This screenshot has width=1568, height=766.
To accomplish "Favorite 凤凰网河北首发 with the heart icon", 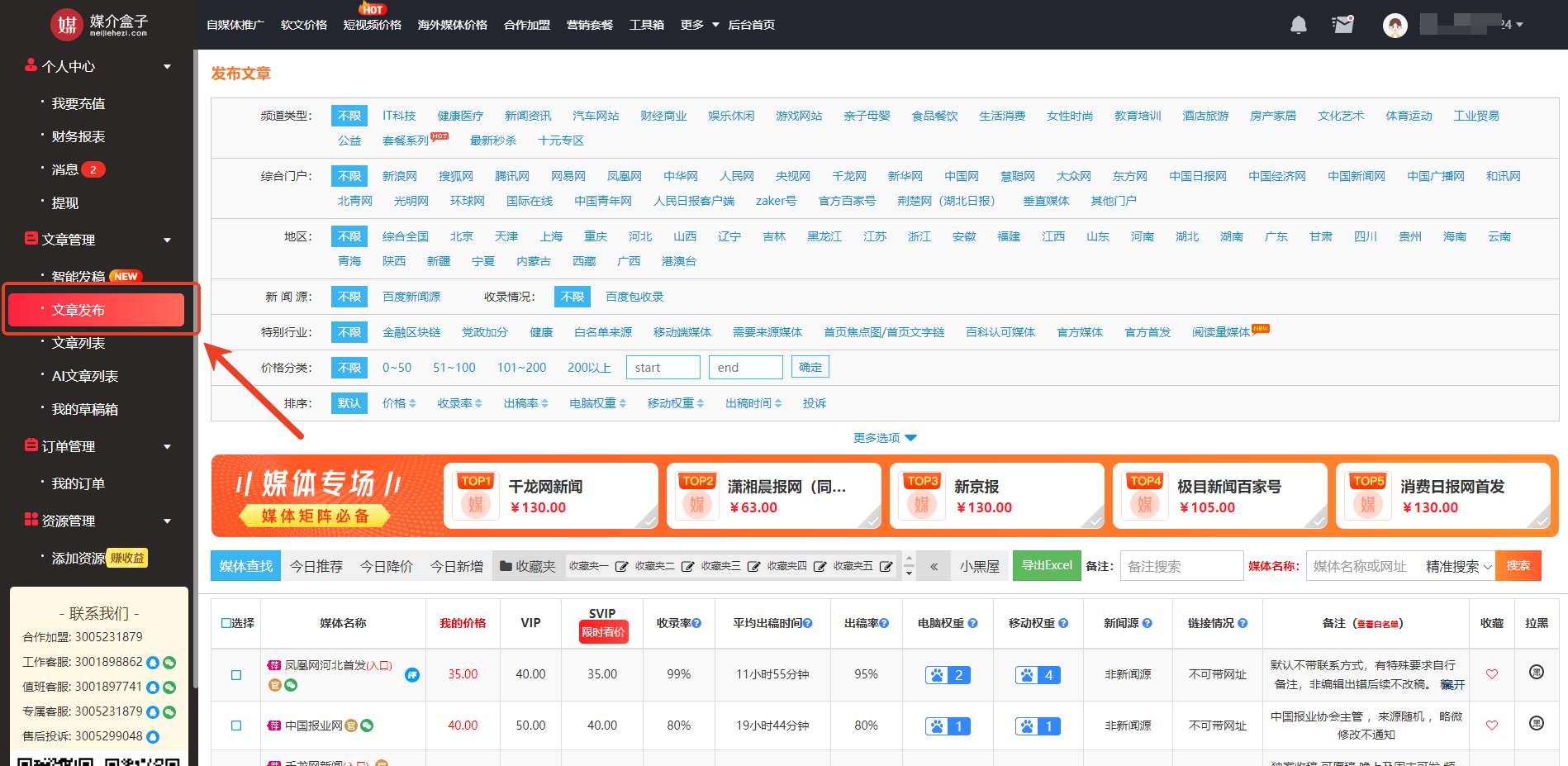I will [x=1492, y=674].
